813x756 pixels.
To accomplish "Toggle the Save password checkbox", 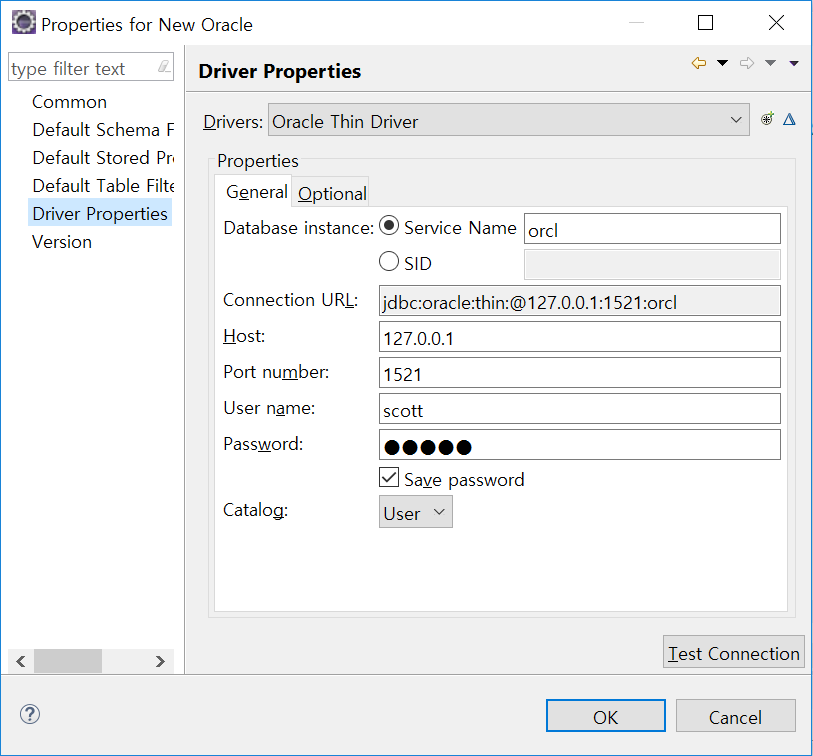I will pos(389,478).
